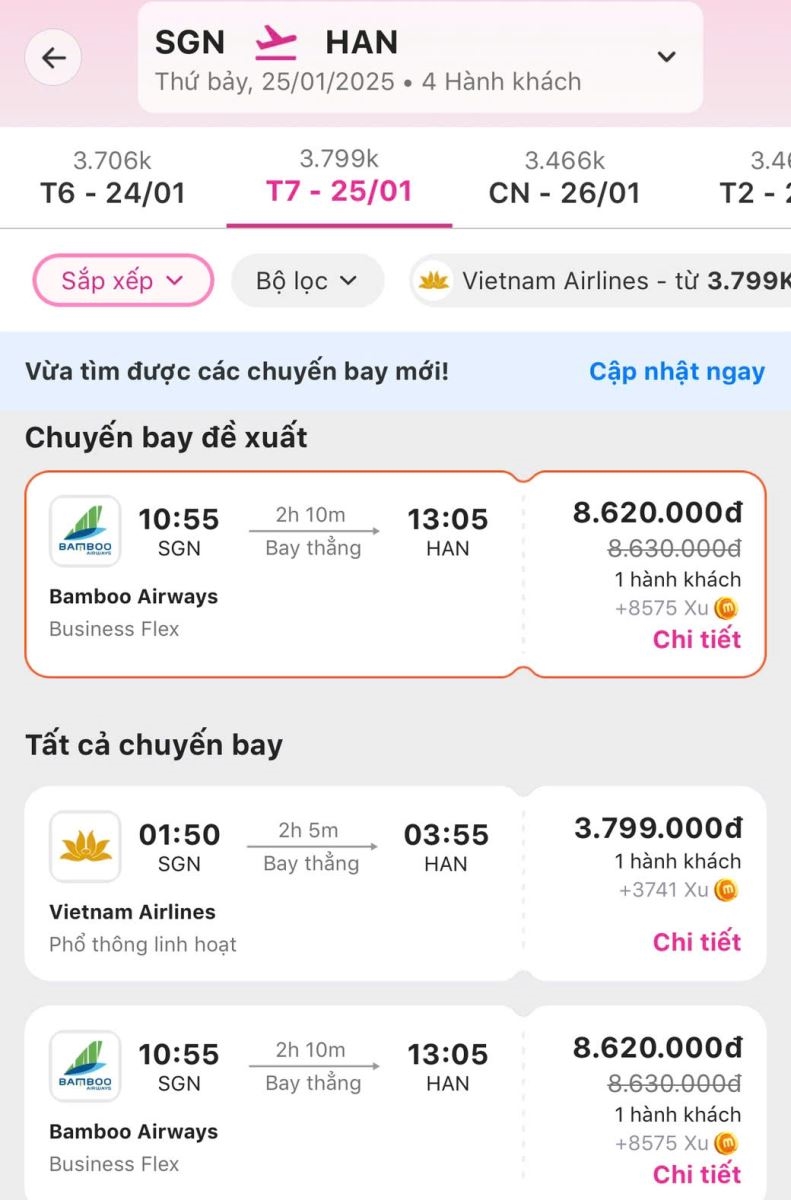
Task: Open Chi tiết for the suggested Bamboo flight
Action: 697,639
